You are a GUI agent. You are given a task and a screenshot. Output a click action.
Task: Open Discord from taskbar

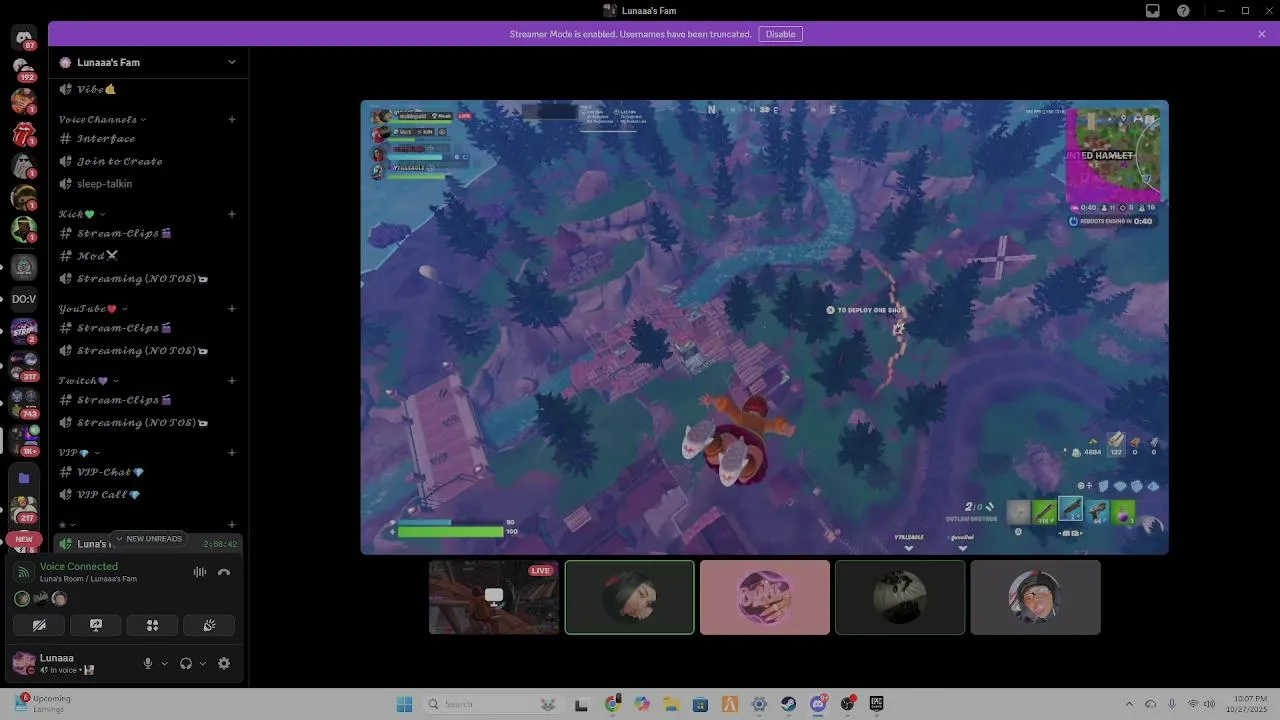(818, 704)
